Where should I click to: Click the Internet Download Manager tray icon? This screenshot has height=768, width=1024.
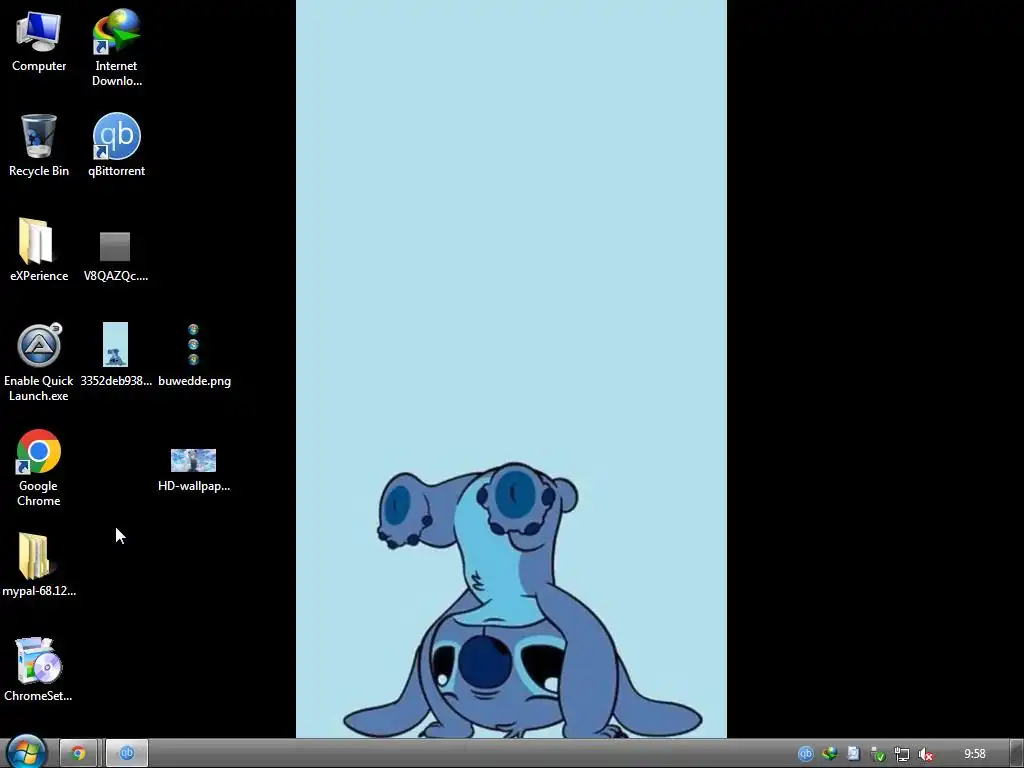pyautogui.click(x=829, y=754)
